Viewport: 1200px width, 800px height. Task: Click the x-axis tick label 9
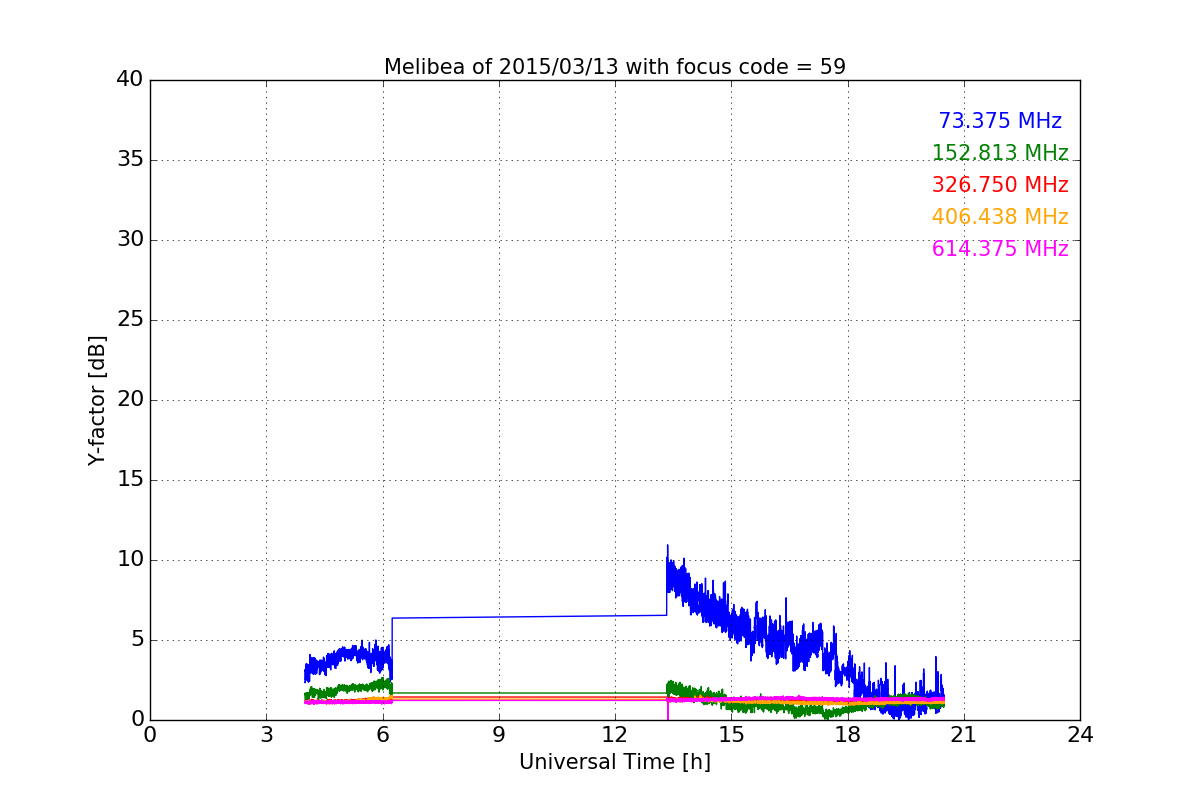(x=499, y=735)
